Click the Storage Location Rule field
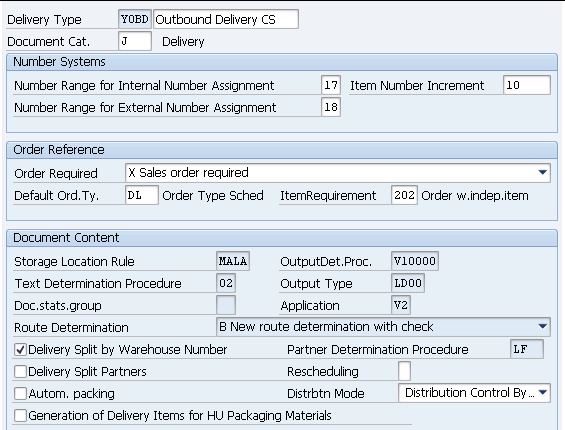565x430 pixels. pyautogui.click(x=233, y=261)
